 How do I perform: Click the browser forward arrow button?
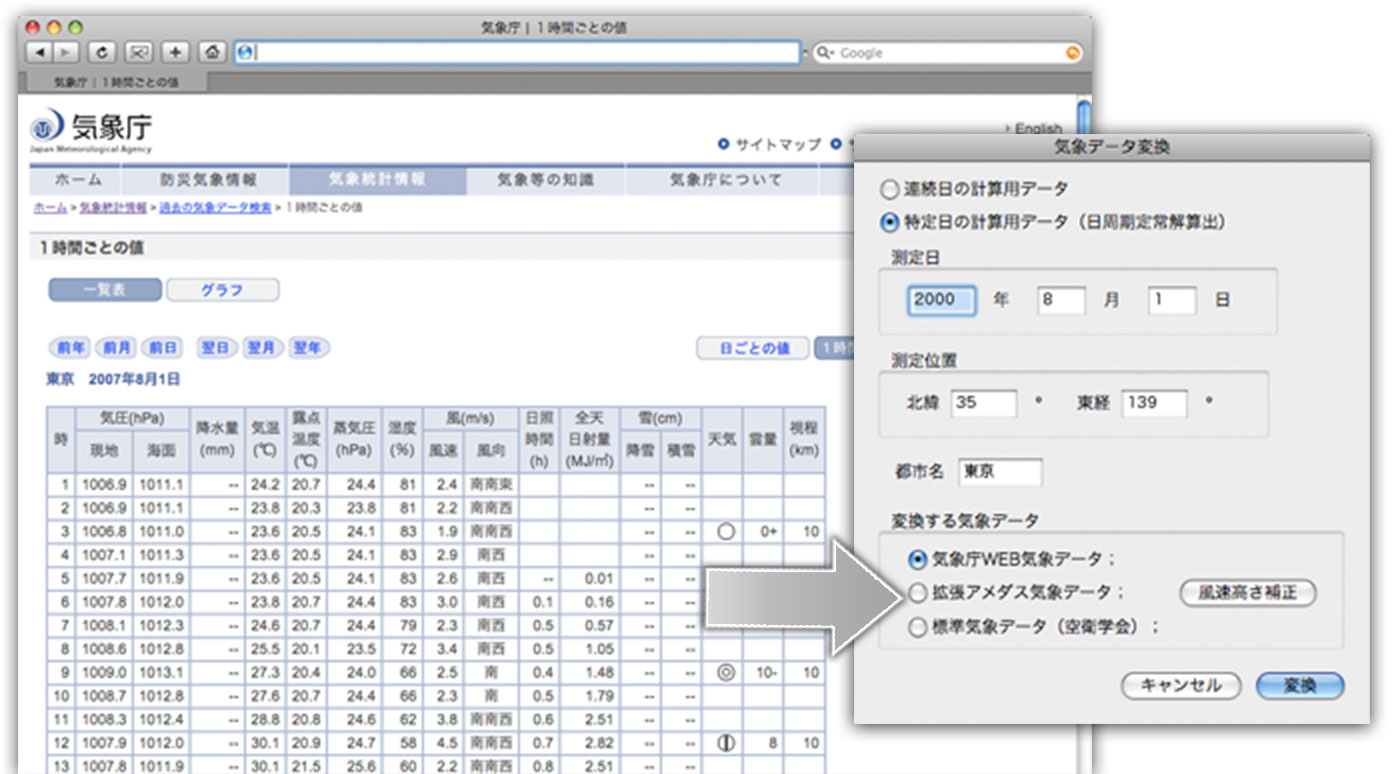[x=65, y=53]
